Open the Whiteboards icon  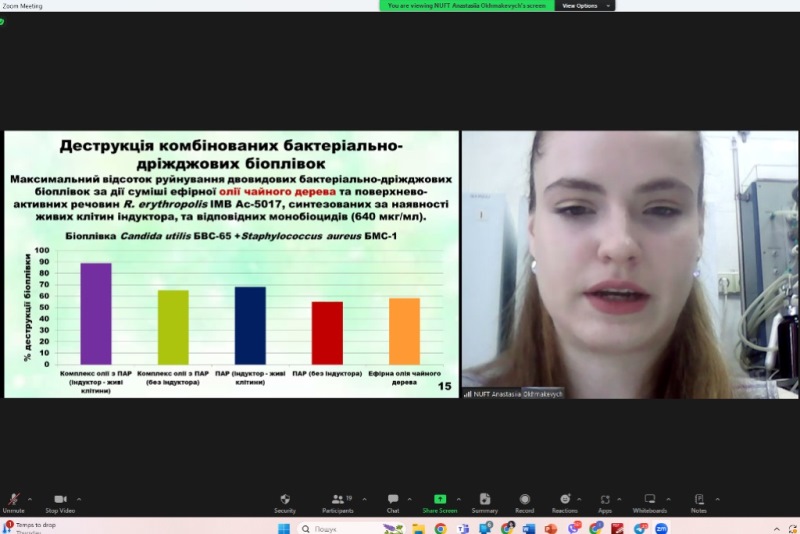point(649,499)
